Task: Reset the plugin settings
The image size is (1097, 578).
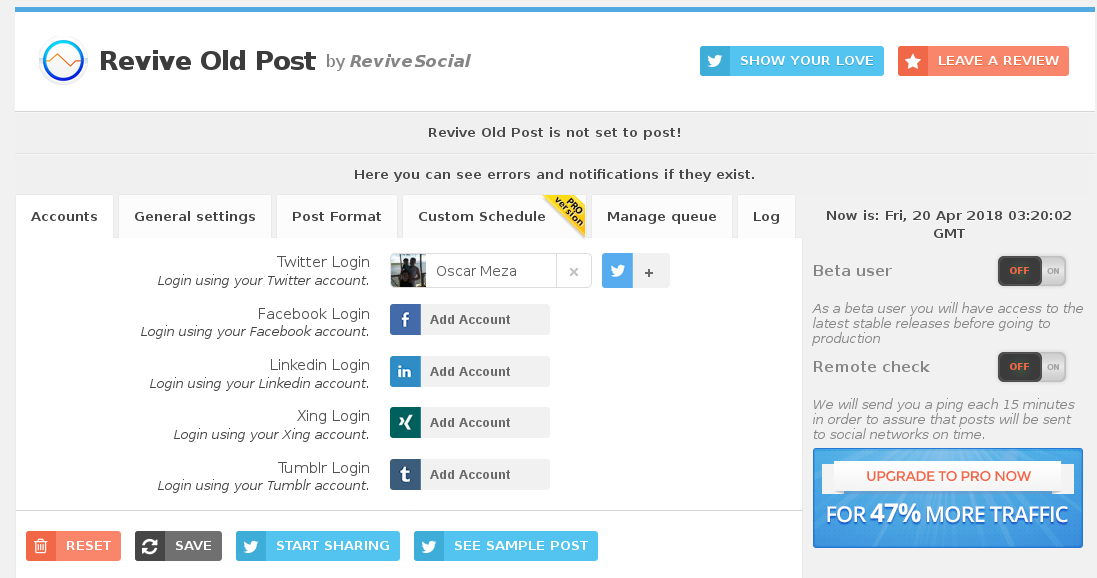Action: point(73,546)
